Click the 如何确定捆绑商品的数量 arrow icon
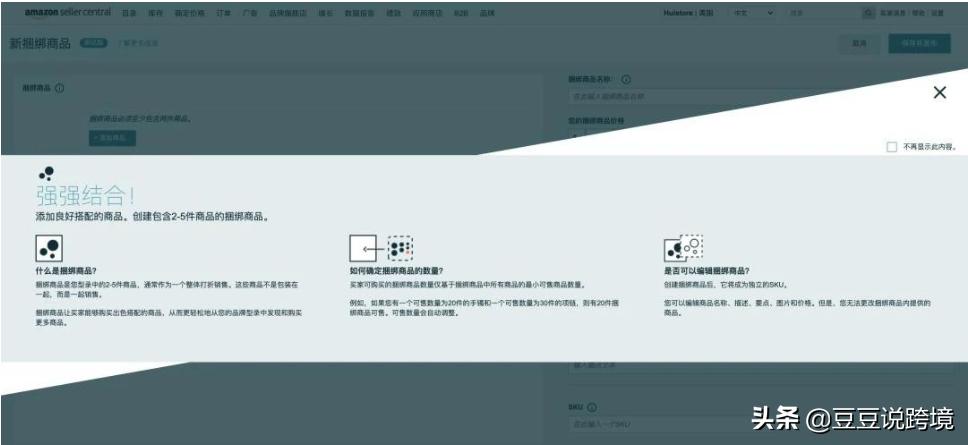 coord(380,248)
